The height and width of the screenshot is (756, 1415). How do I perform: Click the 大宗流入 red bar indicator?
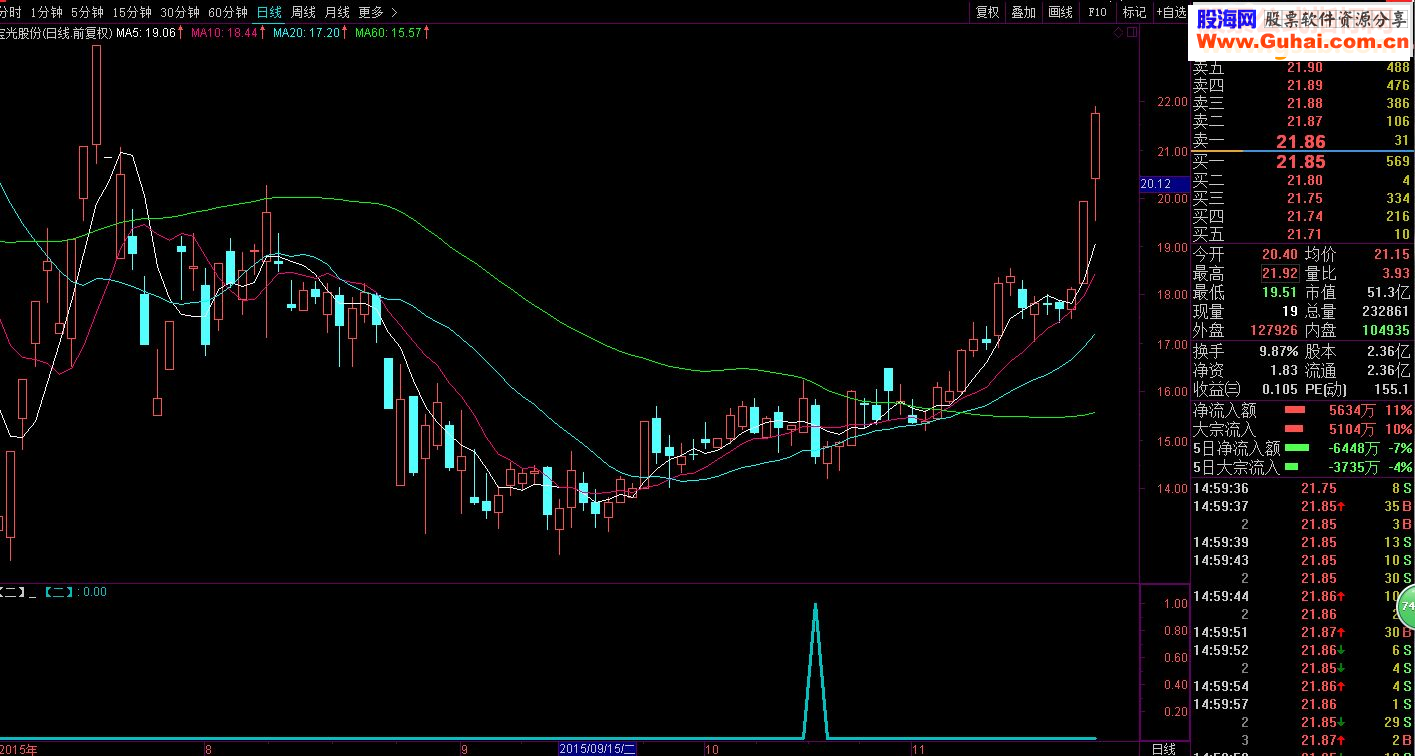[x=1295, y=429]
